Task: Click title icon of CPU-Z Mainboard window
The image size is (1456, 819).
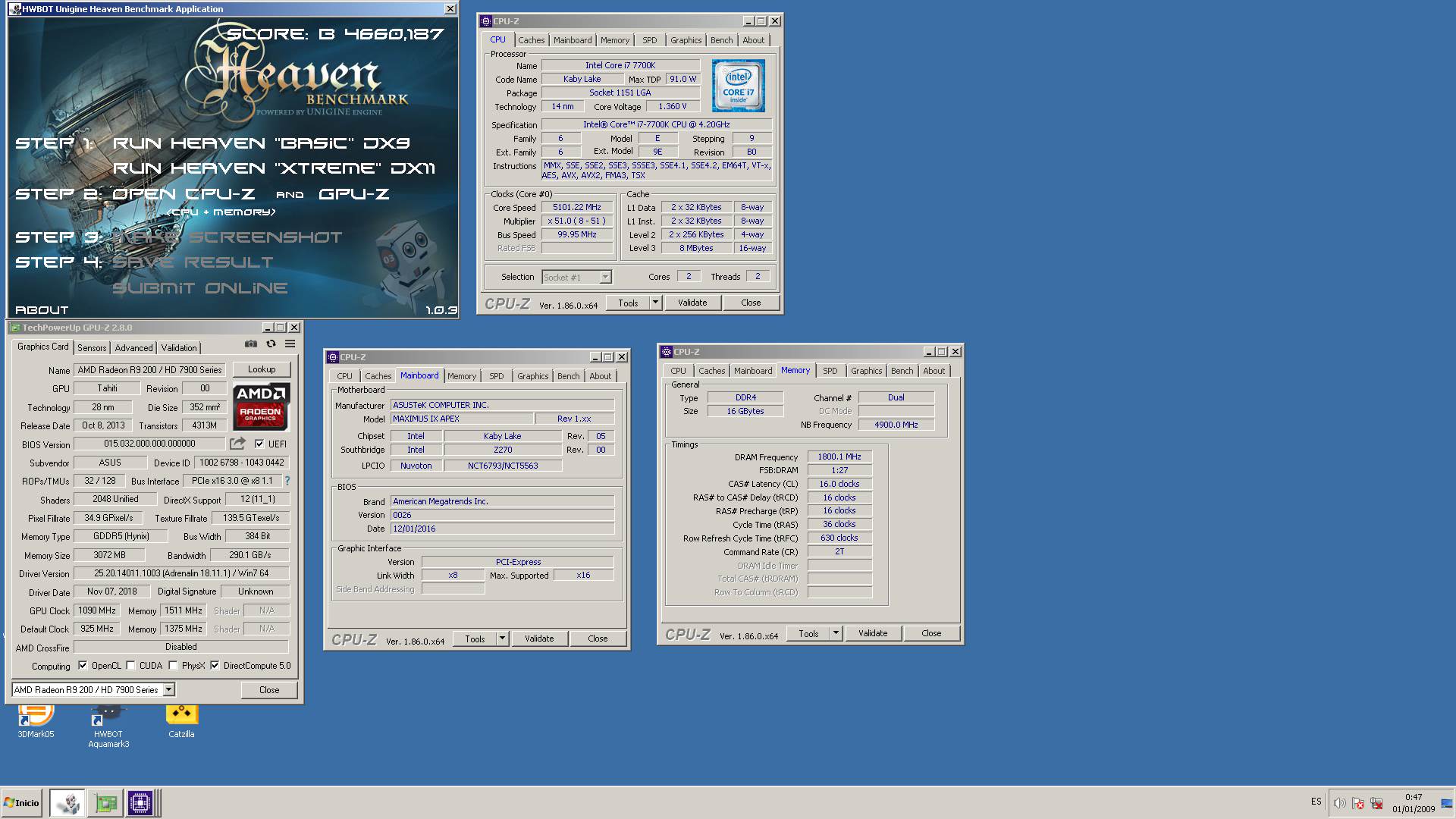Action: coord(333,357)
